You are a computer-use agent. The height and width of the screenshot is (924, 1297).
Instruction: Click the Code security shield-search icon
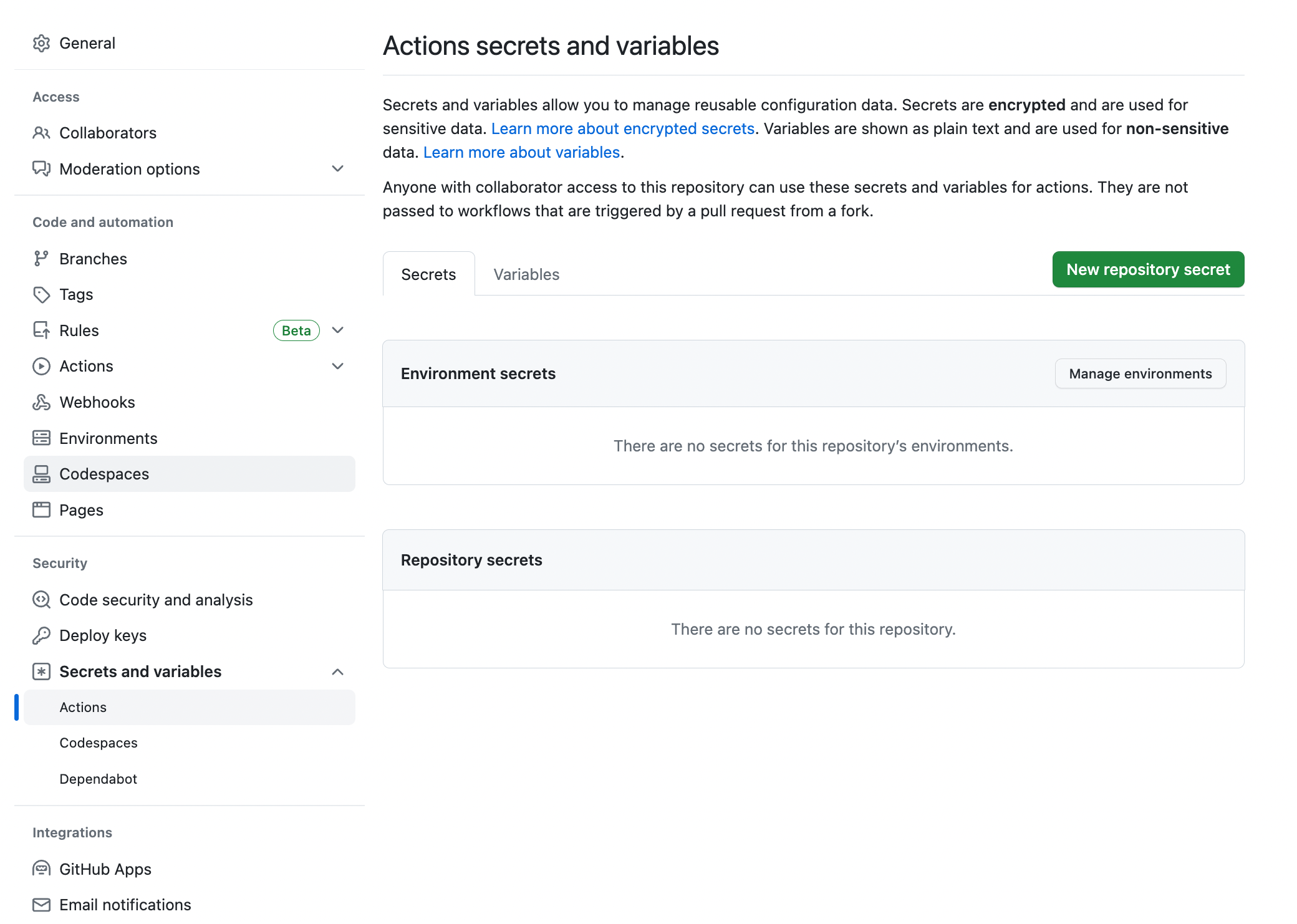click(41, 600)
